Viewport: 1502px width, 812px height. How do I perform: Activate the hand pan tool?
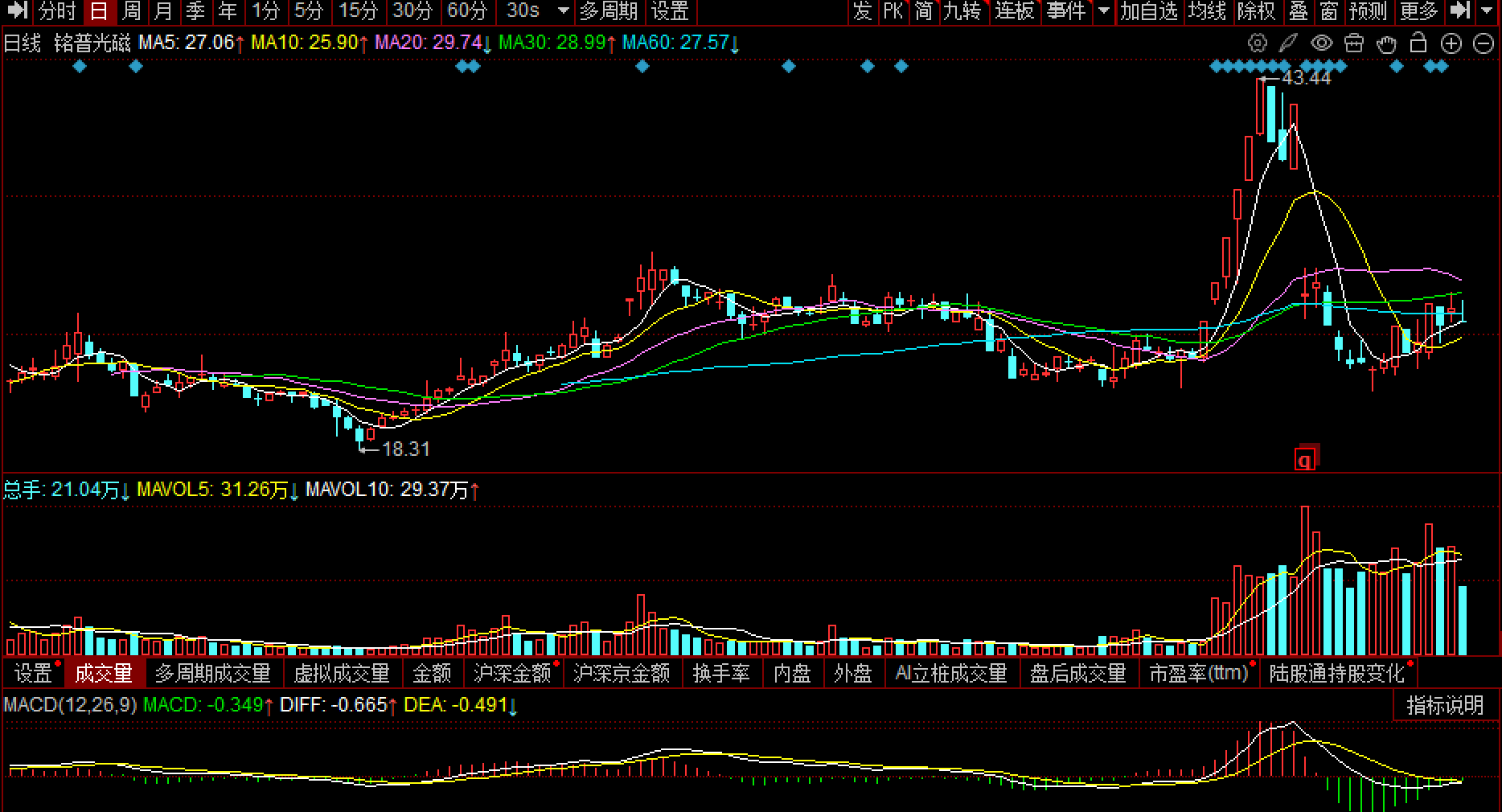[1386, 43]
